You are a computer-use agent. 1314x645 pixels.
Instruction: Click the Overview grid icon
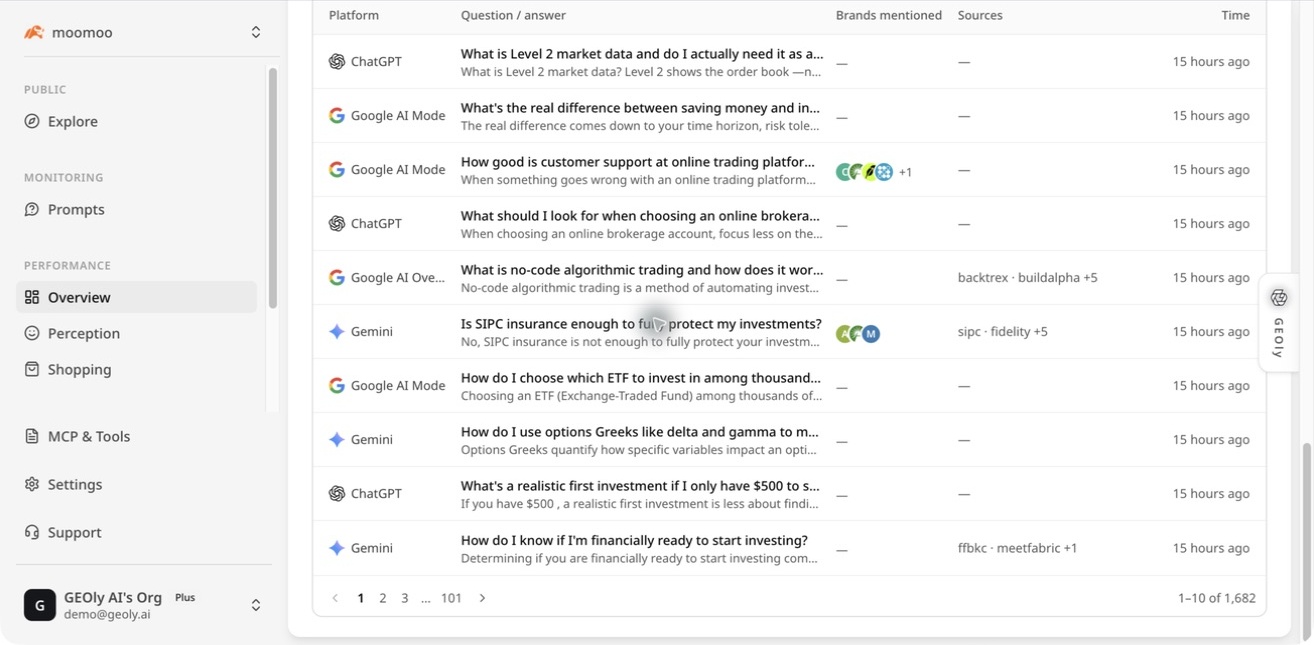[32, 297]
